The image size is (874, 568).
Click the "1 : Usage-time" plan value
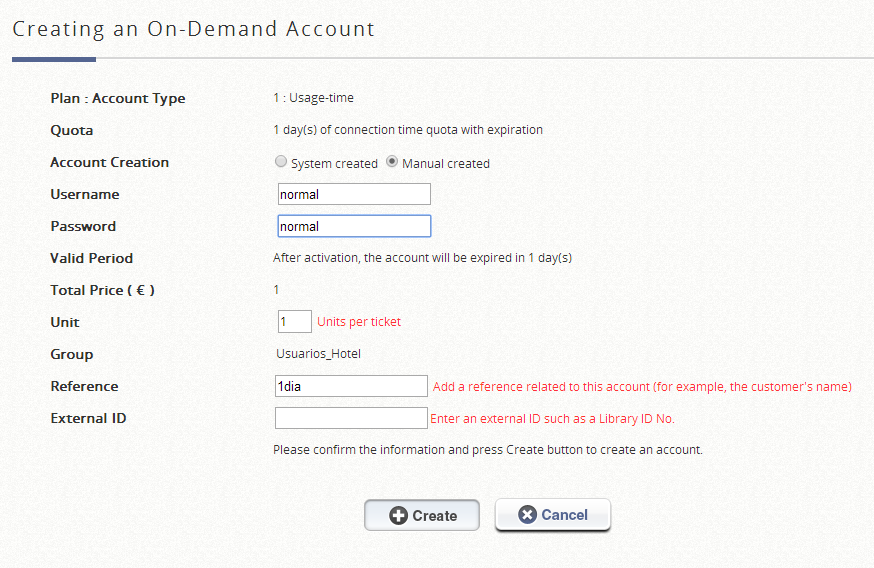(x=313, y=98)
